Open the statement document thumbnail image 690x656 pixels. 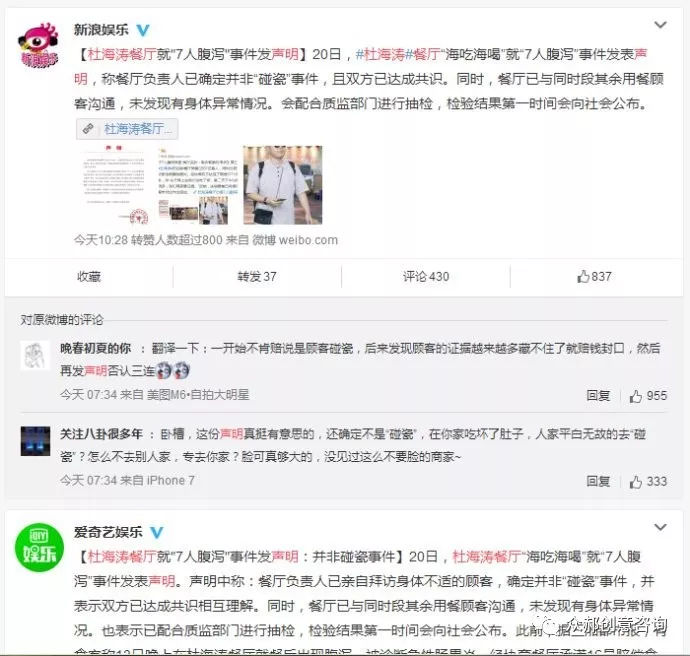pos(115,185)
